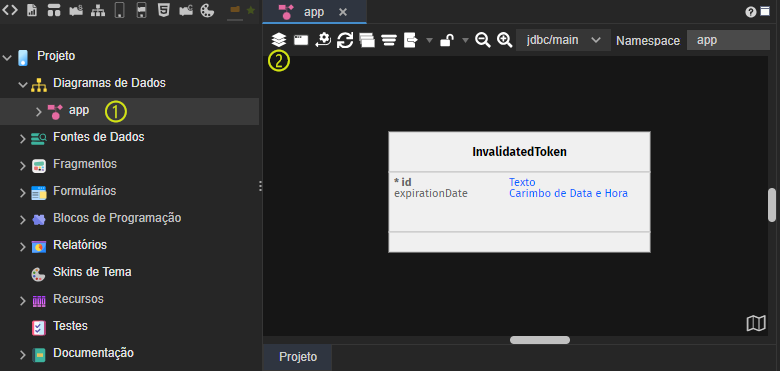Click the export document arrow icon
This screenshot has height=371, width=780.
(x=410, y=40)
